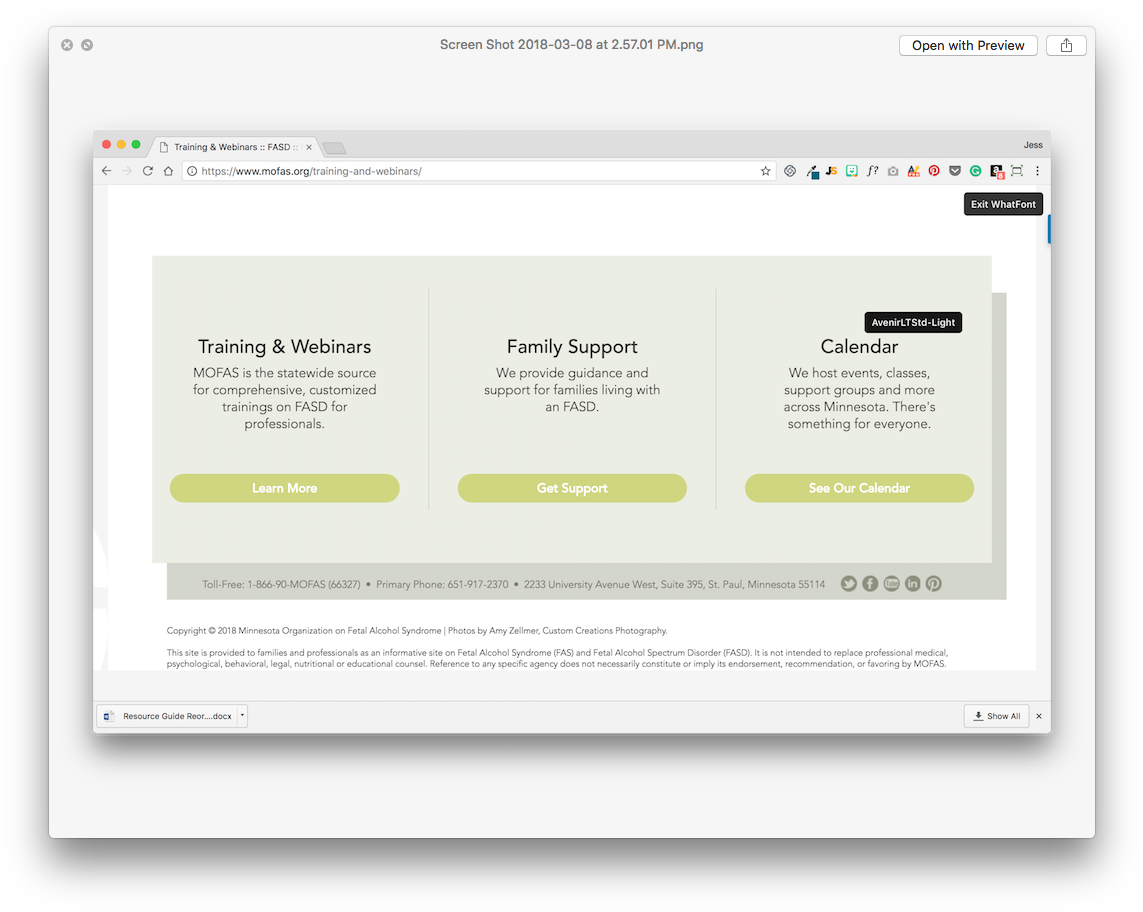Click Show All downloads button
The height and width of the screenshot is (912, 1143).
(x=996, y=716)
